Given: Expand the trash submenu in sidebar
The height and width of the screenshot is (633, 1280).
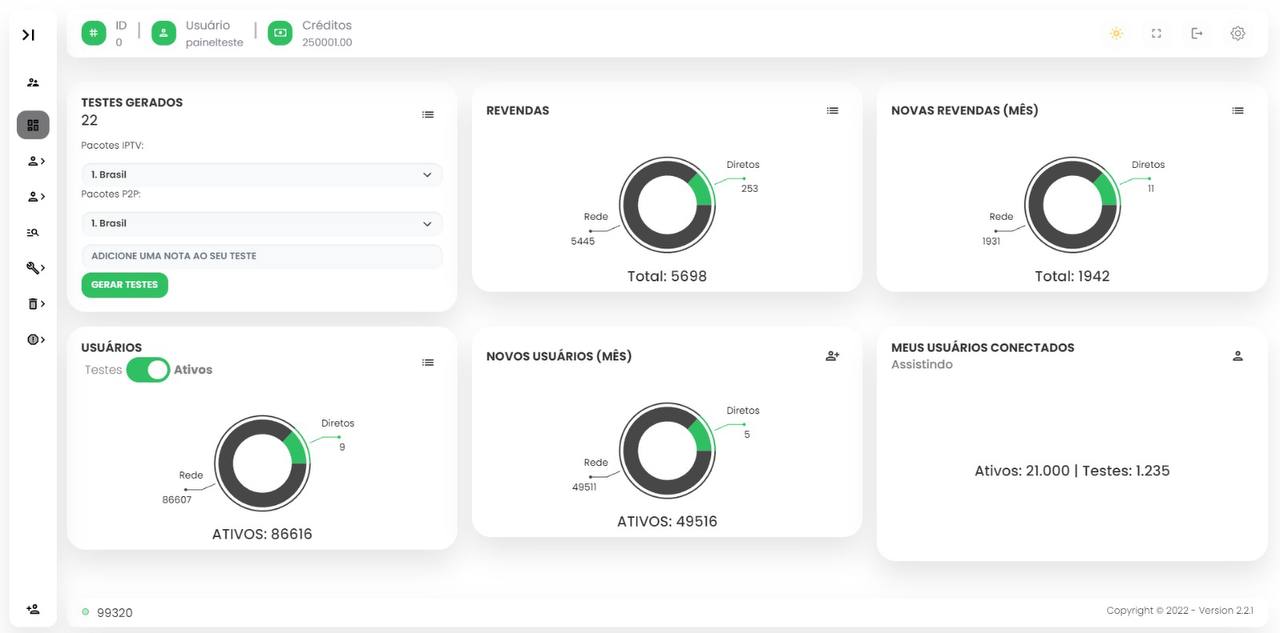Looking at the screenshot, I should coord(35,304).
